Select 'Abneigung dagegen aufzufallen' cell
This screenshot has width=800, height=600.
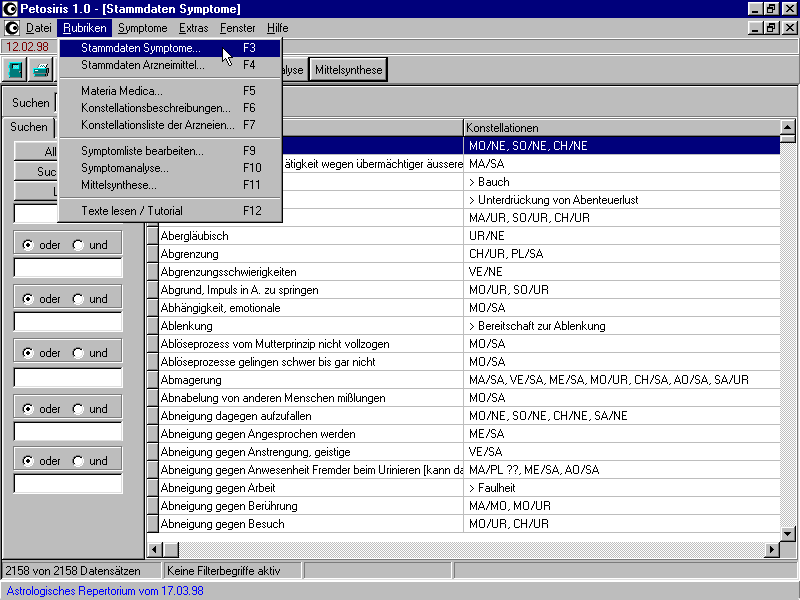[311, 416]
